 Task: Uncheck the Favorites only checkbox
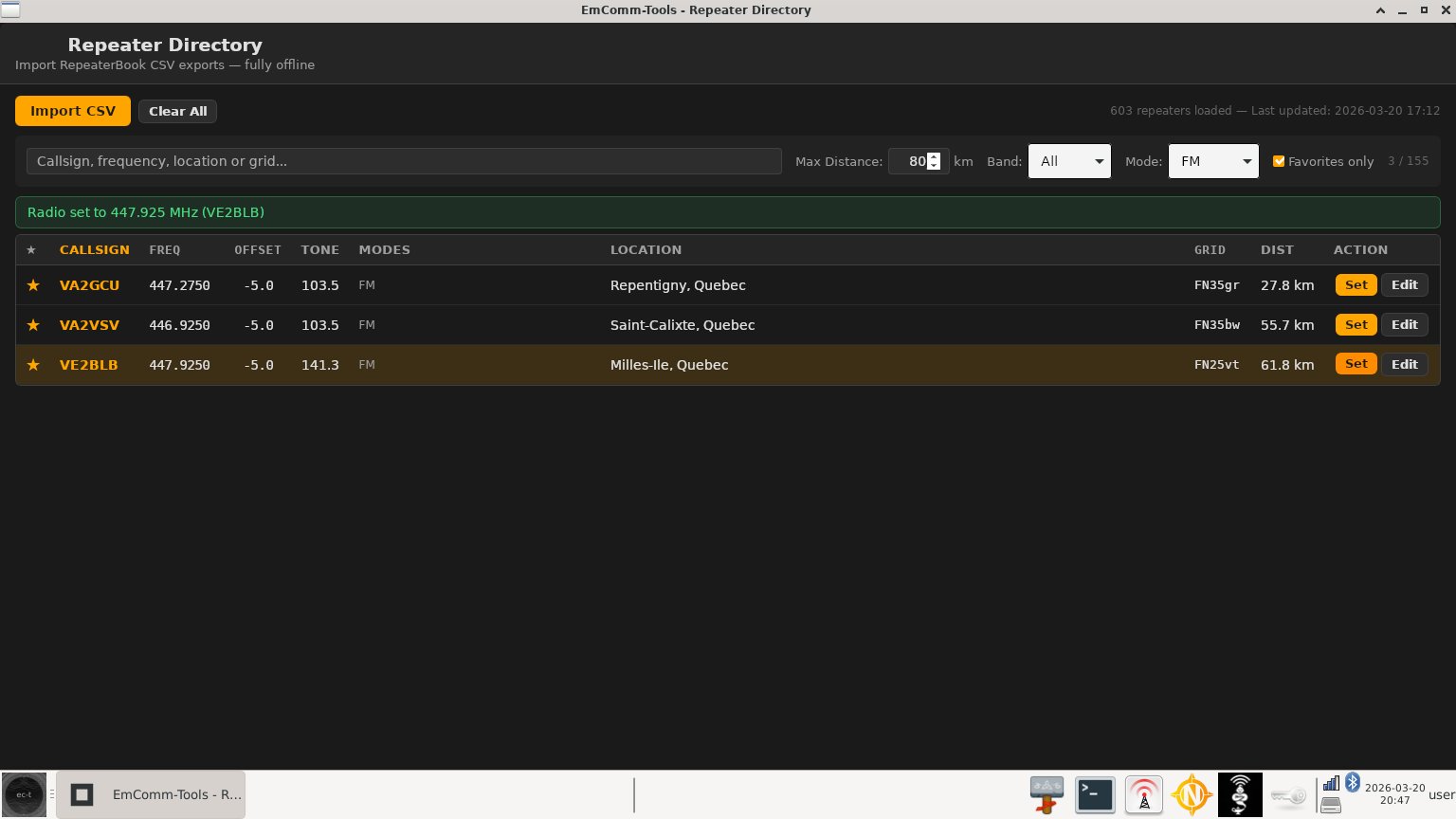(x=1279, y=161)
